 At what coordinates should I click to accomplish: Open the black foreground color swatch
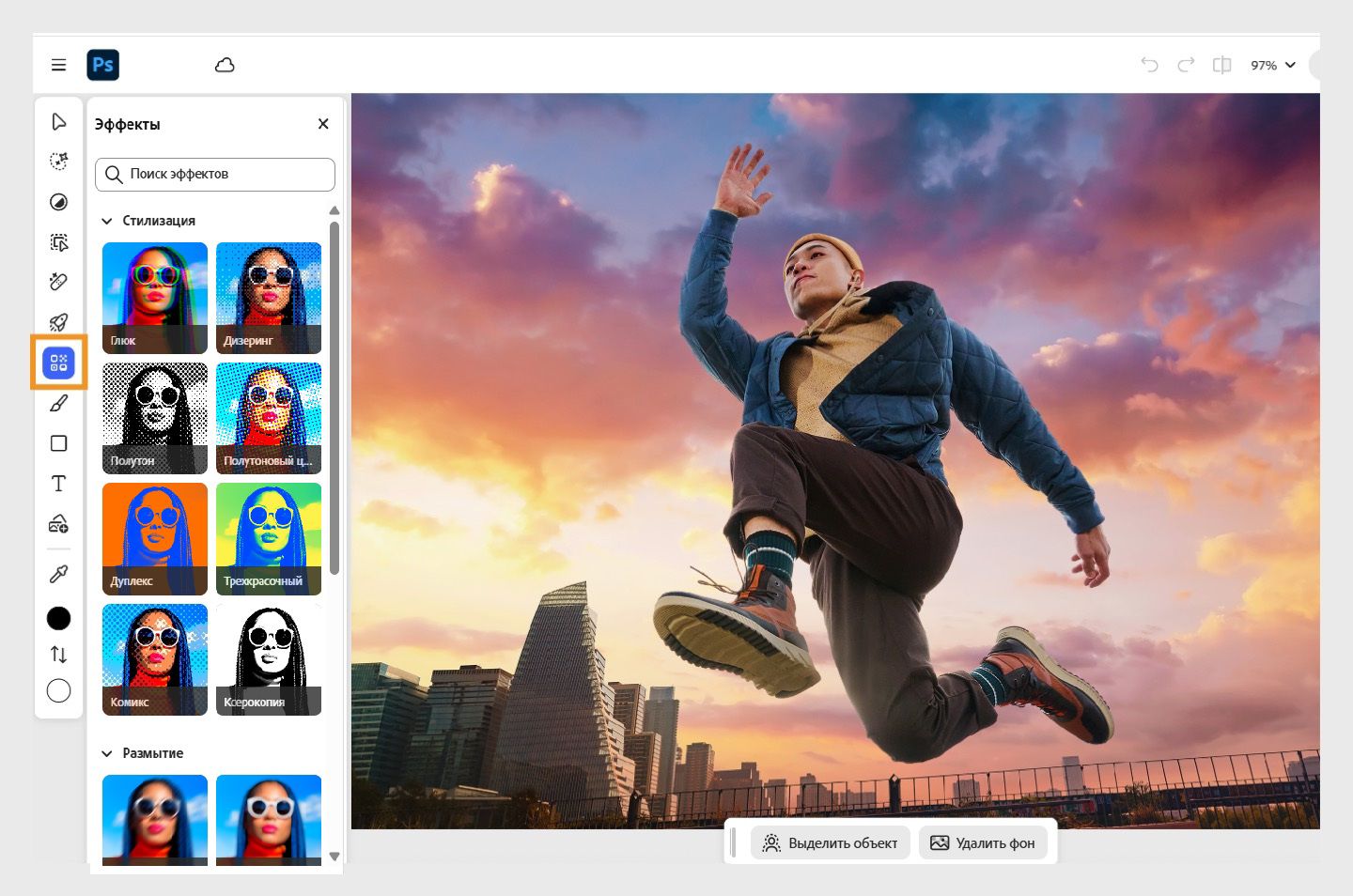click(58, 618)
